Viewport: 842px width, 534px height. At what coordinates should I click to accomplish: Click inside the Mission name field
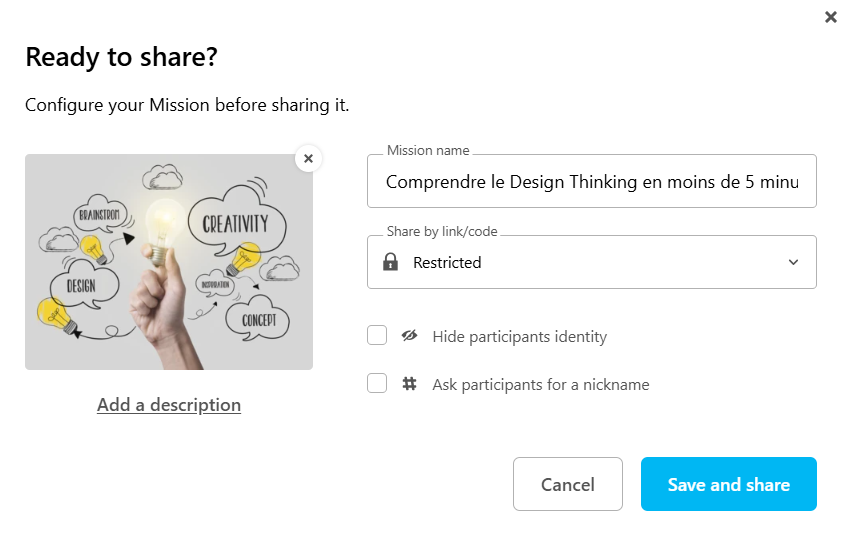591,182
